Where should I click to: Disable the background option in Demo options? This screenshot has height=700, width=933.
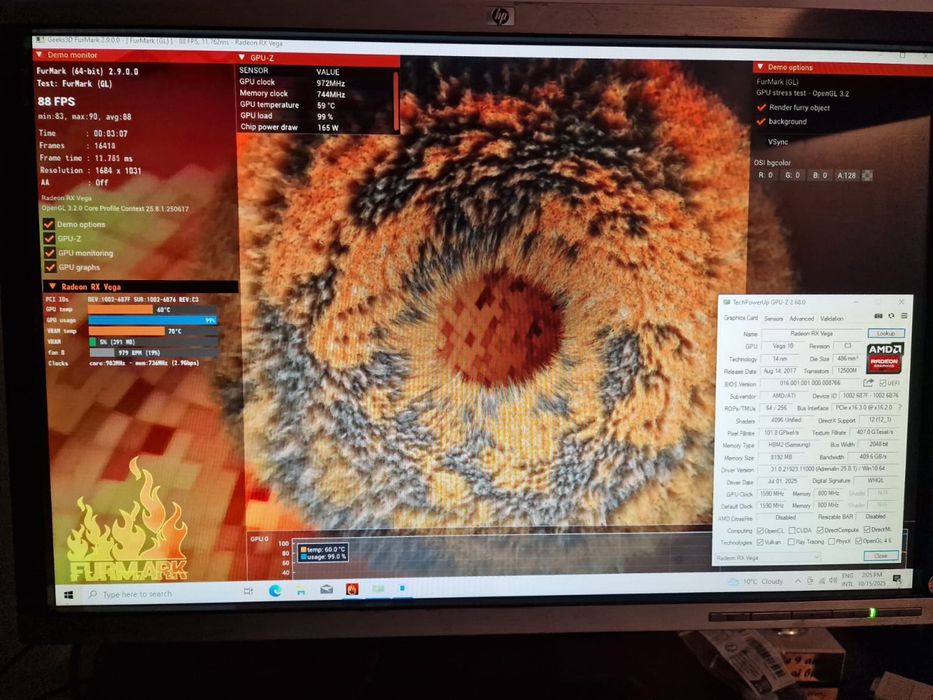[761, 121]
